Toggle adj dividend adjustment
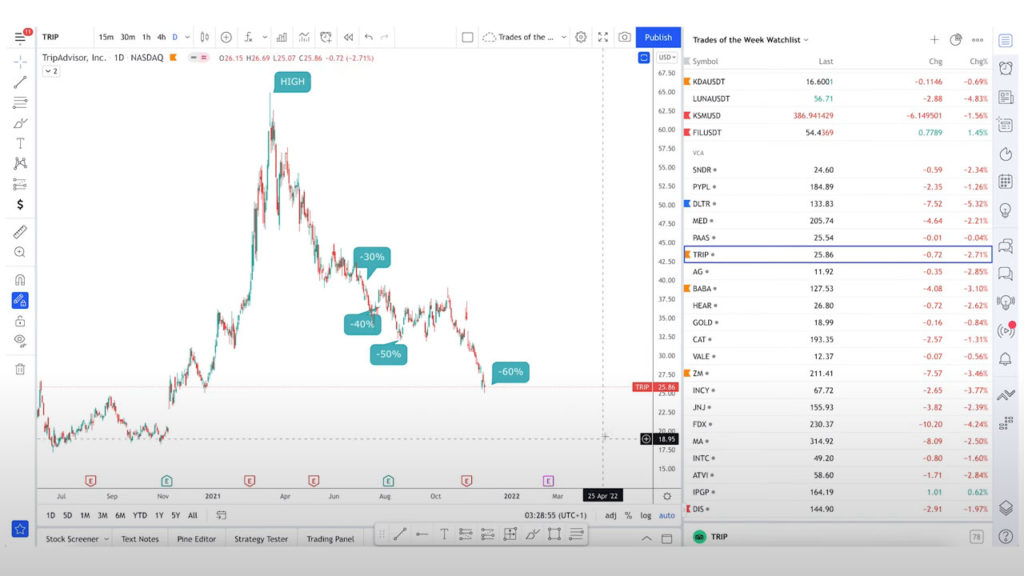This screenshot has width=1024, height=576. coord(611,515)
